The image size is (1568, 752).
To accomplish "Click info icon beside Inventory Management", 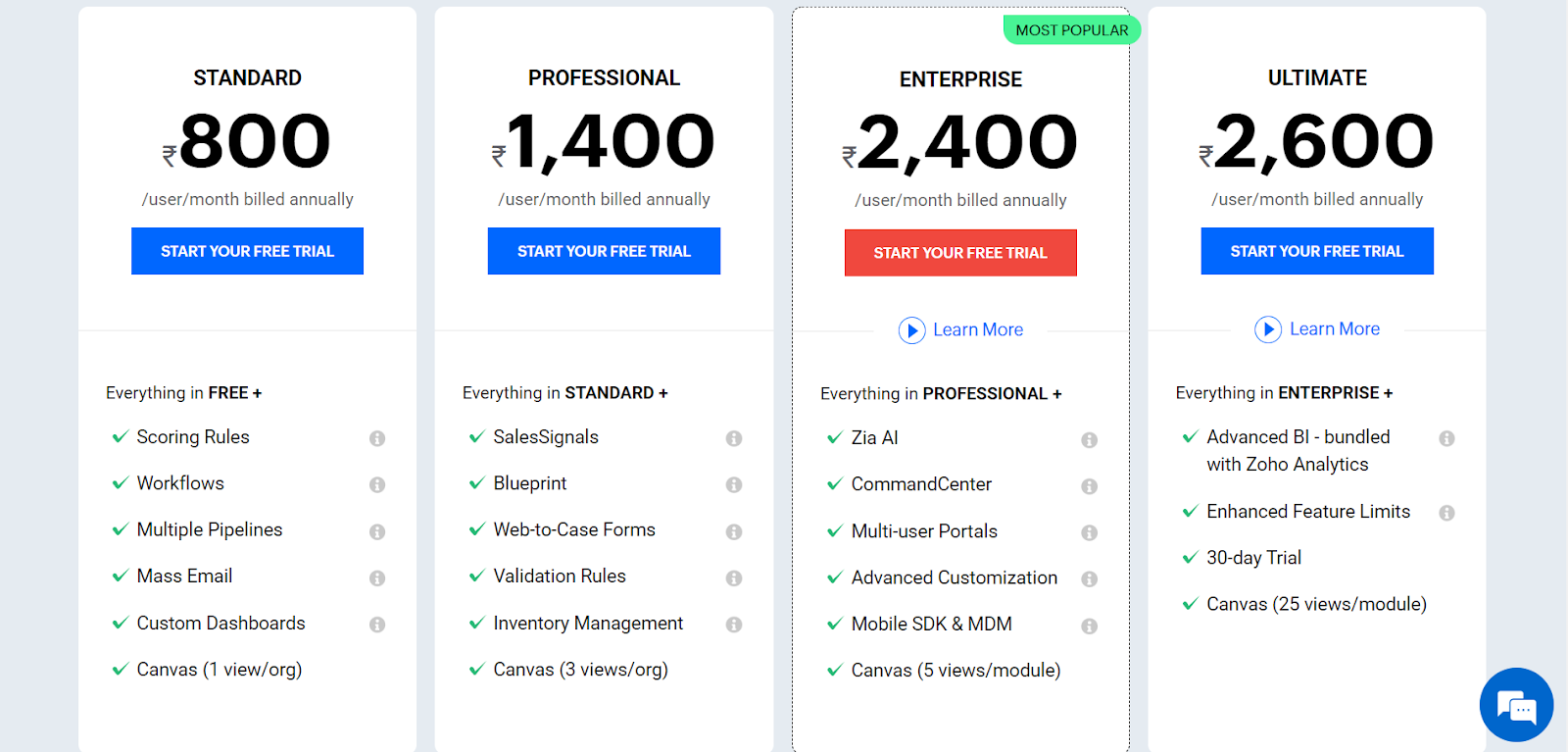I will click(734, 625).
